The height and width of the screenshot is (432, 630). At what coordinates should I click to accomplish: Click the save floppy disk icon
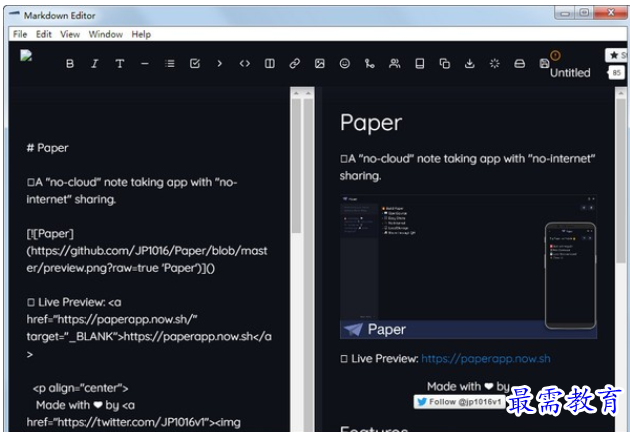(x=544, y=63)
